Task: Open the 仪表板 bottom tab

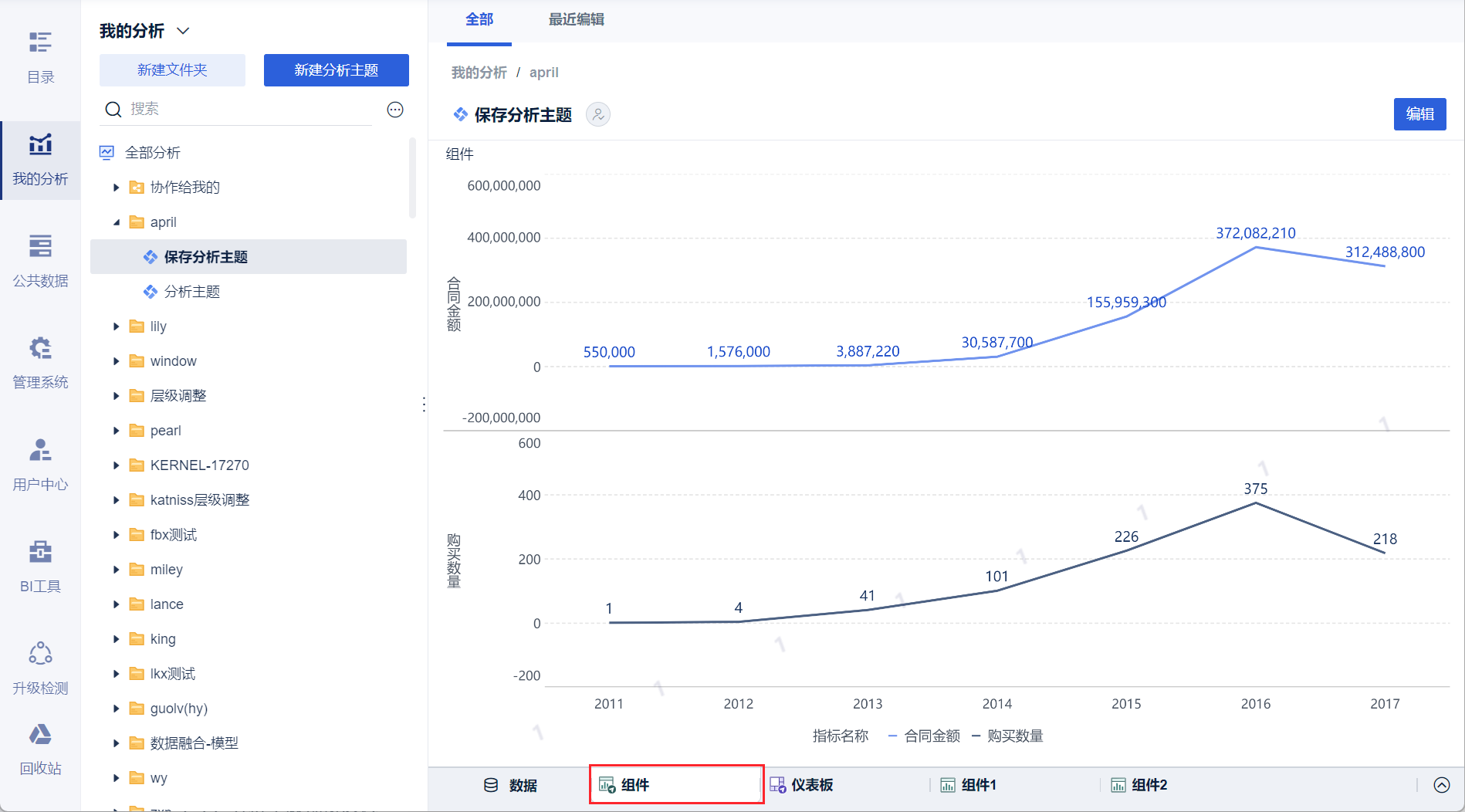Action: 801,786
